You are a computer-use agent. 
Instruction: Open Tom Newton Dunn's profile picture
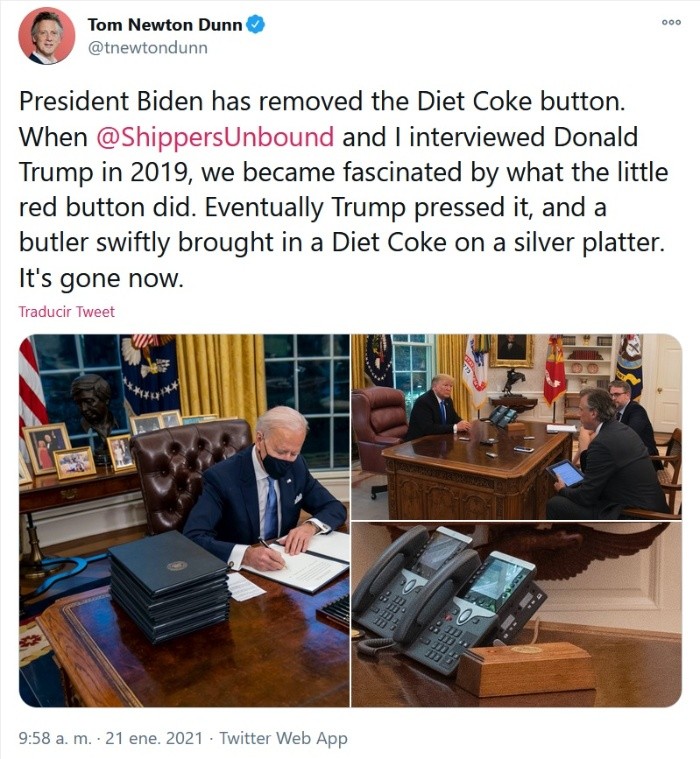pyautogui.click(x=46, y=36)
